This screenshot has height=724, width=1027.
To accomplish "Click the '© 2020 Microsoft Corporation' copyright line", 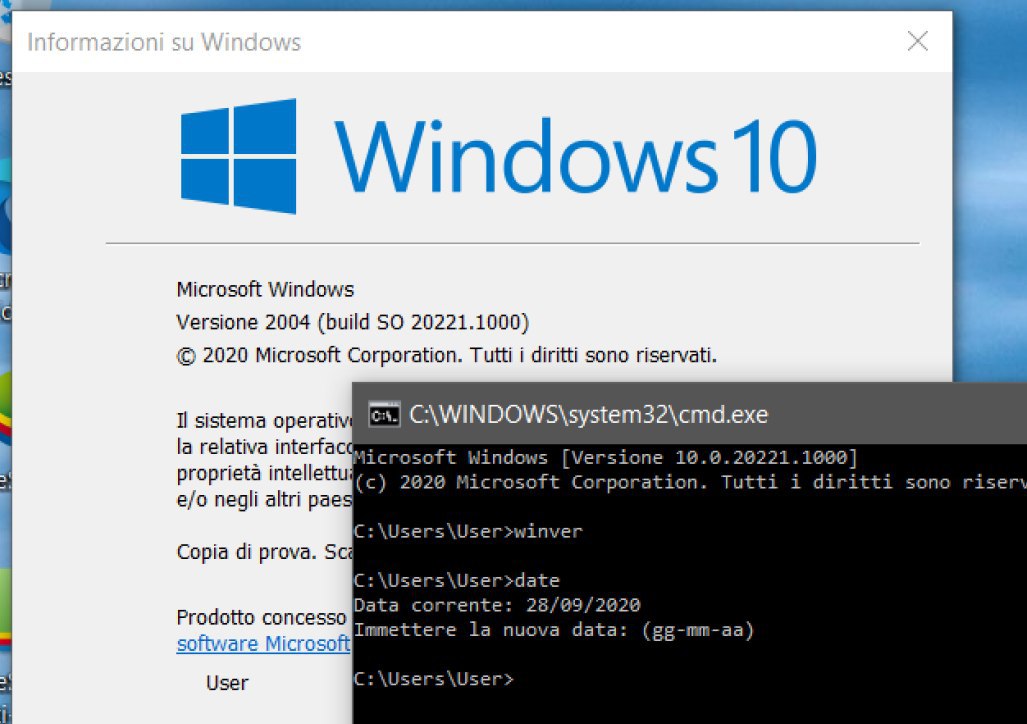I will pos(447,355).
